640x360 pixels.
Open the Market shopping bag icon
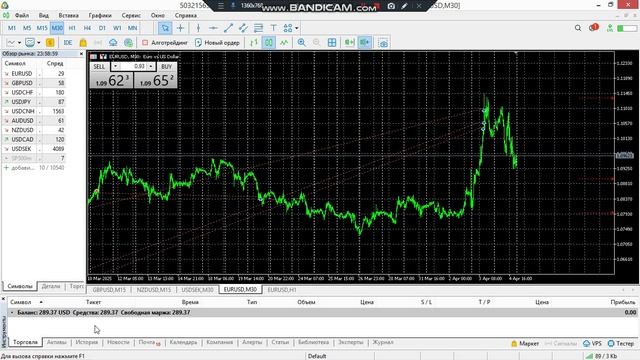pyautogui.click(x=83, y=43)
